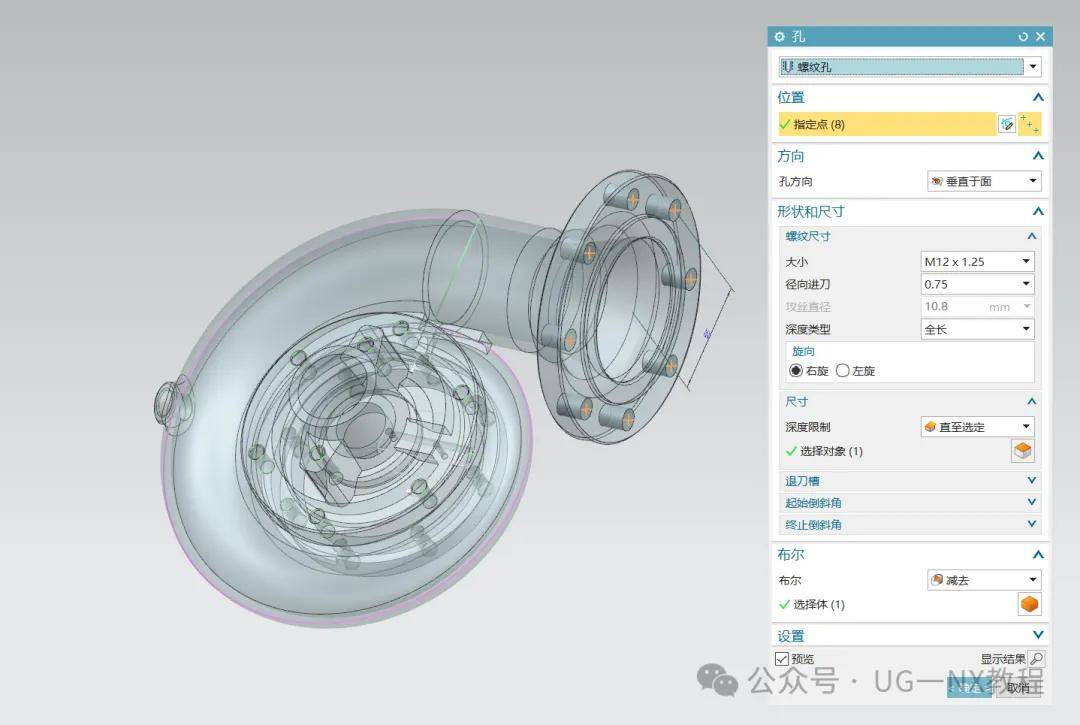Open the 螺纹孔 hole type dropdown

pyautogui.click(x=910, y=67)
